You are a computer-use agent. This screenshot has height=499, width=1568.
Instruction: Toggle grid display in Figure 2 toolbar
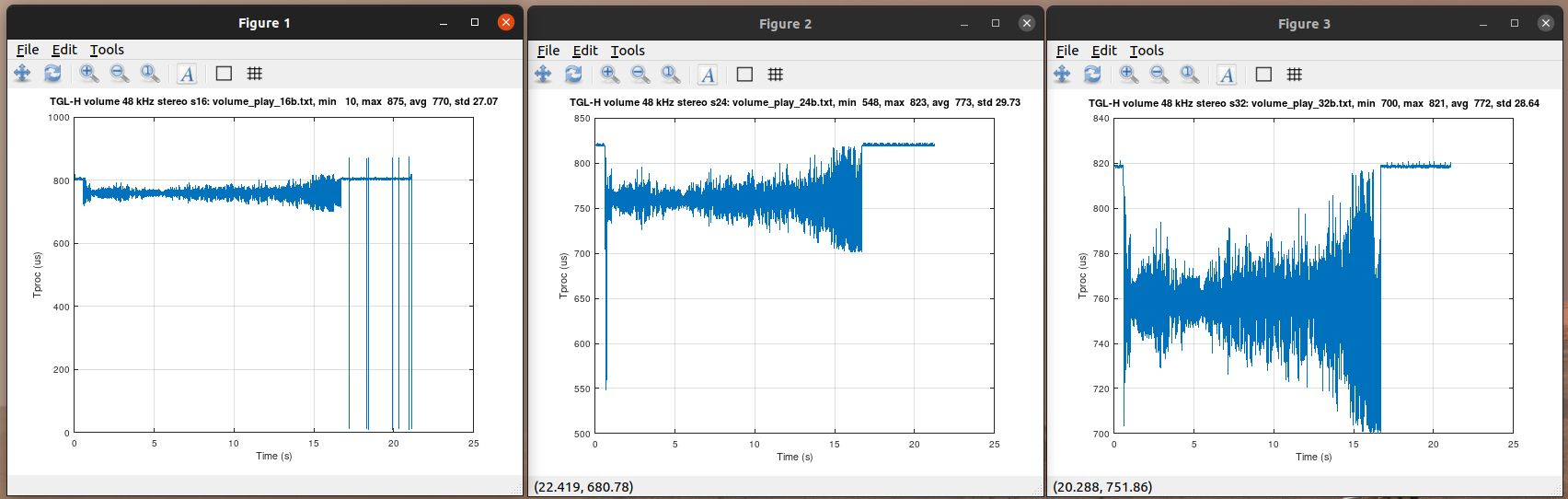tap(776, 75)
